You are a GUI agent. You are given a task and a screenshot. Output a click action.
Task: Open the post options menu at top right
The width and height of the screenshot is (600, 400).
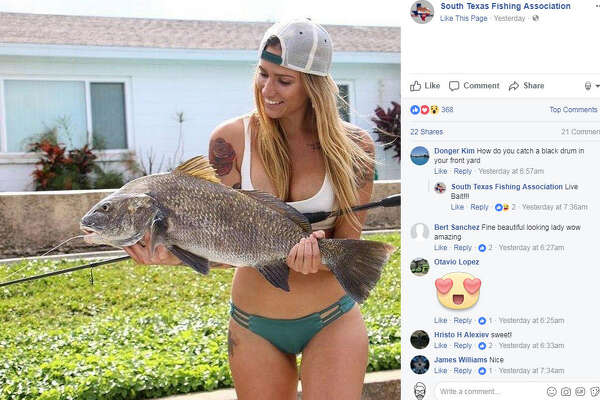tap(597, 6)
